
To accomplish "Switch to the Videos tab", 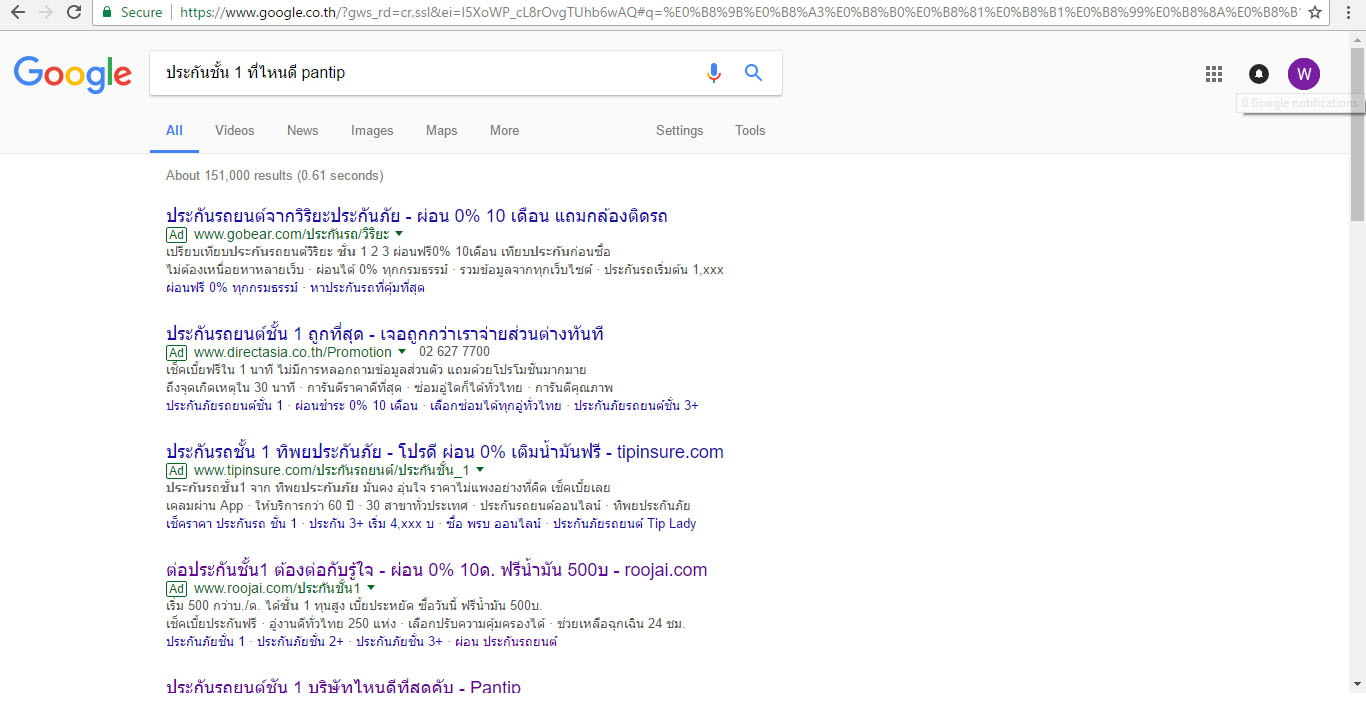I will click(x=235, y=130).
